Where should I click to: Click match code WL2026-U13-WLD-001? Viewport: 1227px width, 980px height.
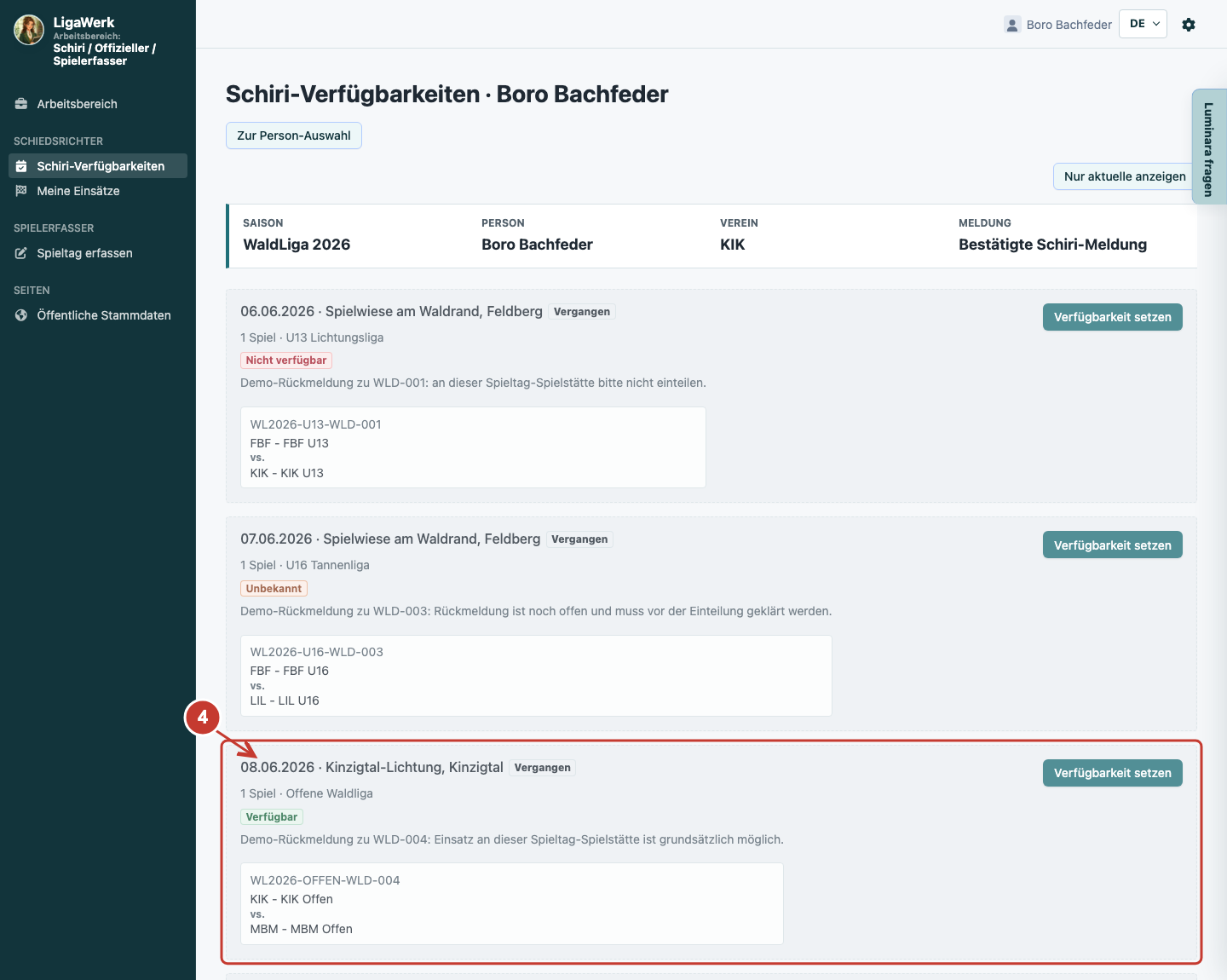point(315,424)
